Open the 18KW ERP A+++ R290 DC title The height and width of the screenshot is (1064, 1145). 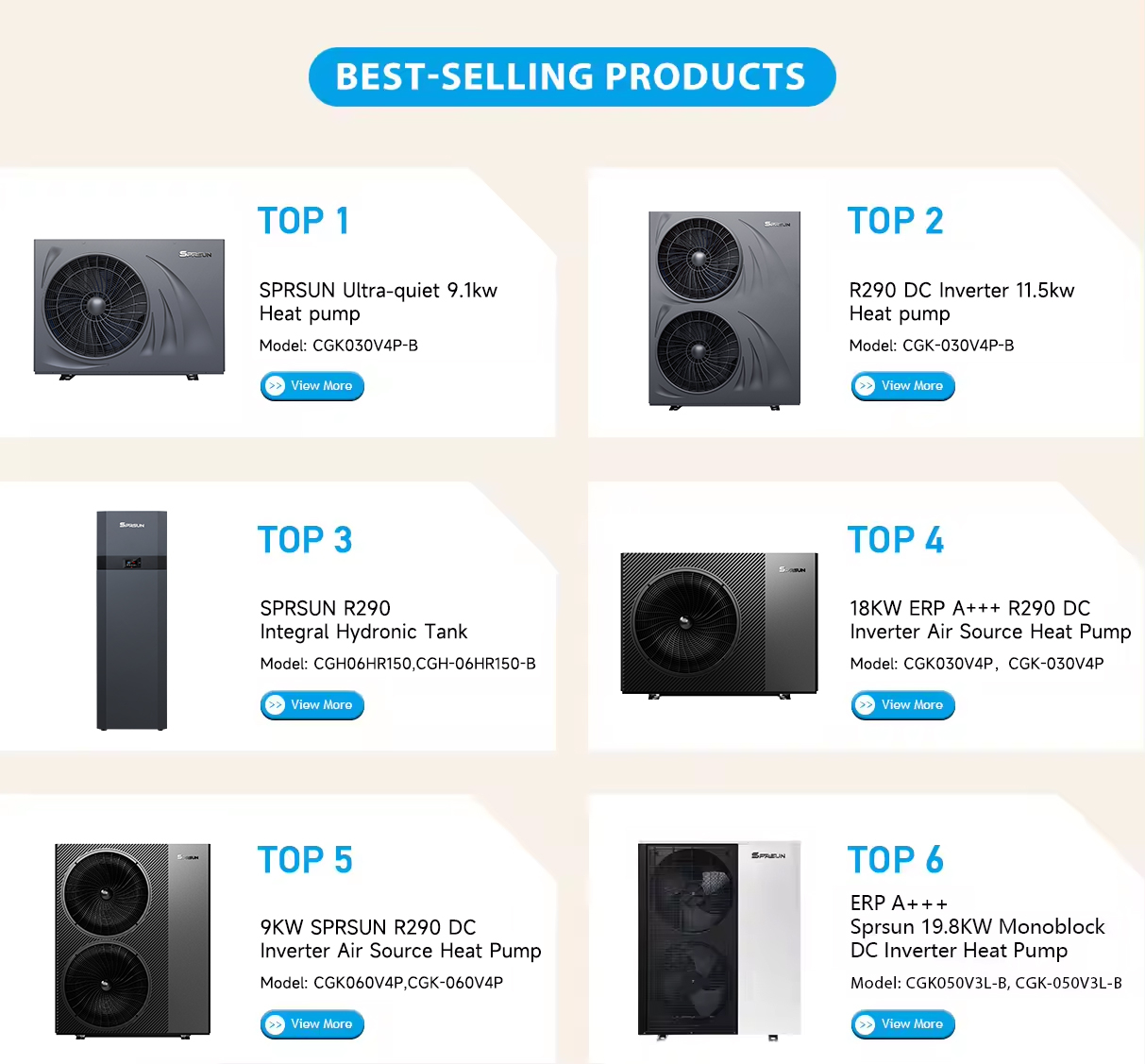990,620
